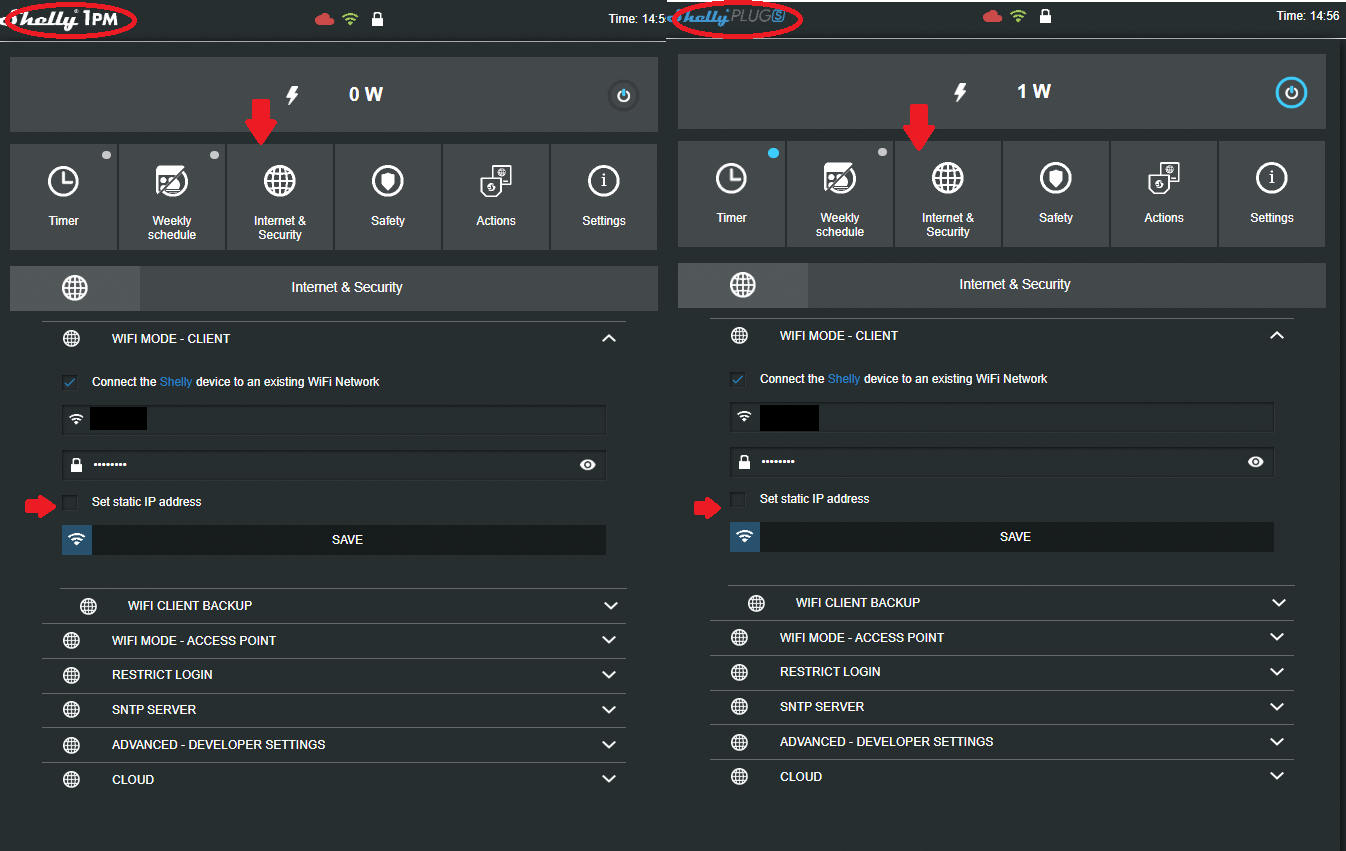Click 1 W power reading on Shelly Plug S
The height and width of the screenshot is (851, 1346).
1034,92
